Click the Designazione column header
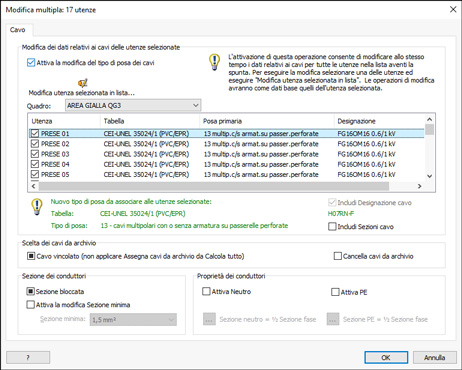Screen dimensions: 462x370 pyautogui.click(x=379, y=121)
